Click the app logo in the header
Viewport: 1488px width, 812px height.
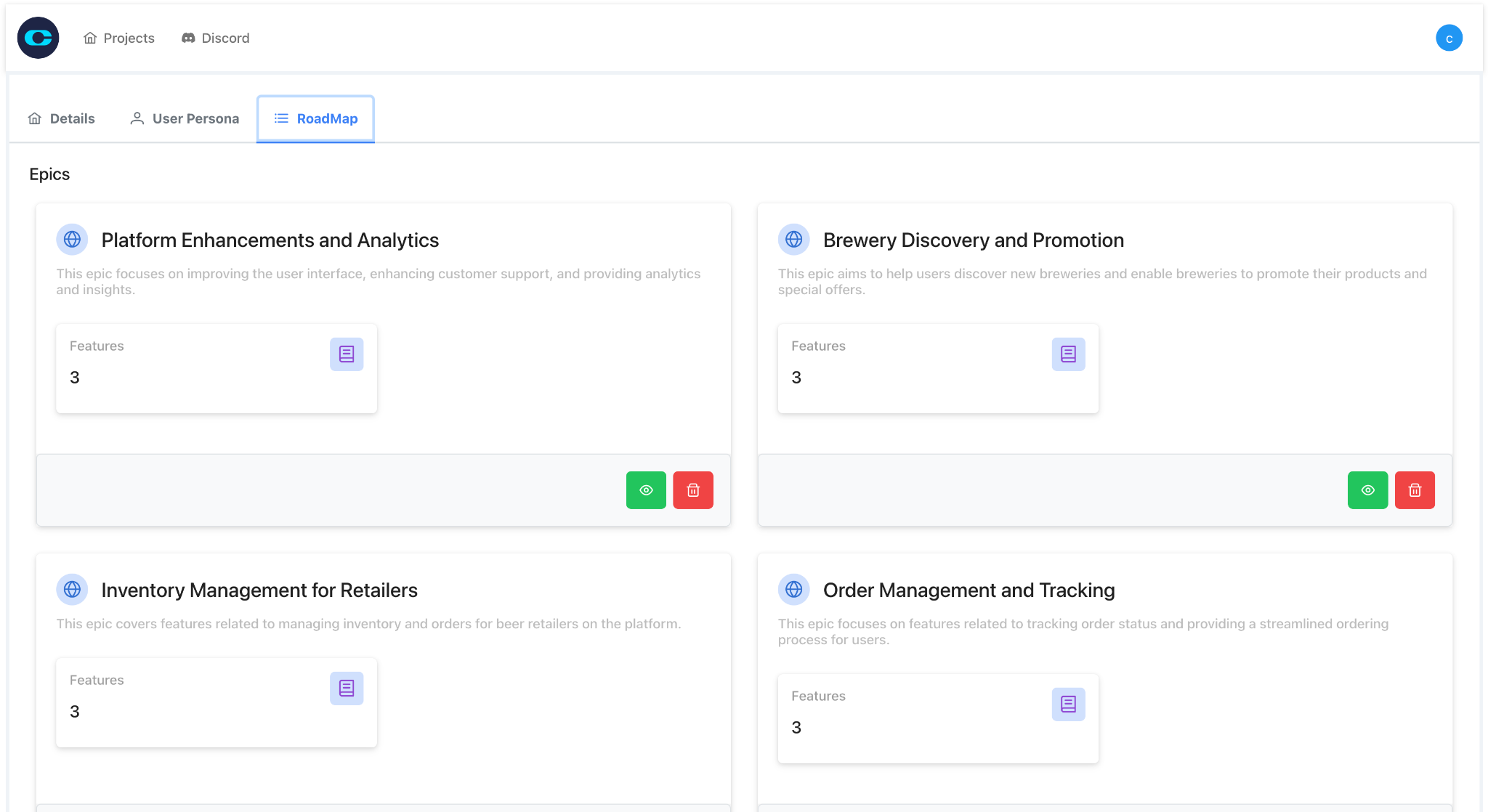coord(38,38)
